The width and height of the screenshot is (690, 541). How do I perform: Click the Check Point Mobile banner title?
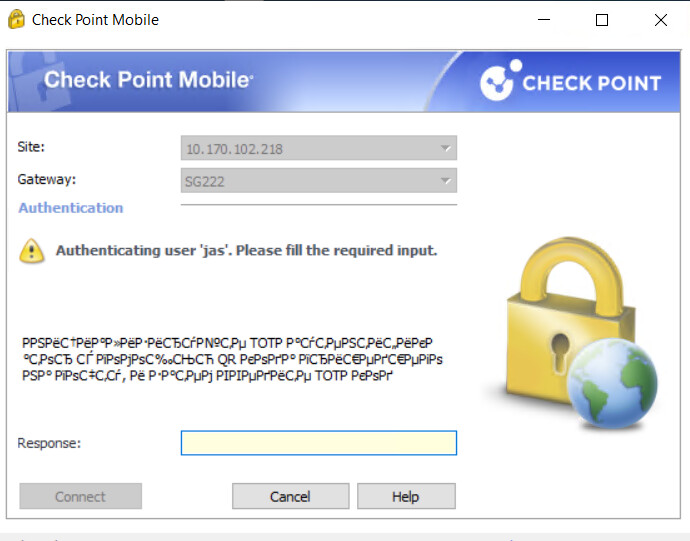(x=149, y=80)
